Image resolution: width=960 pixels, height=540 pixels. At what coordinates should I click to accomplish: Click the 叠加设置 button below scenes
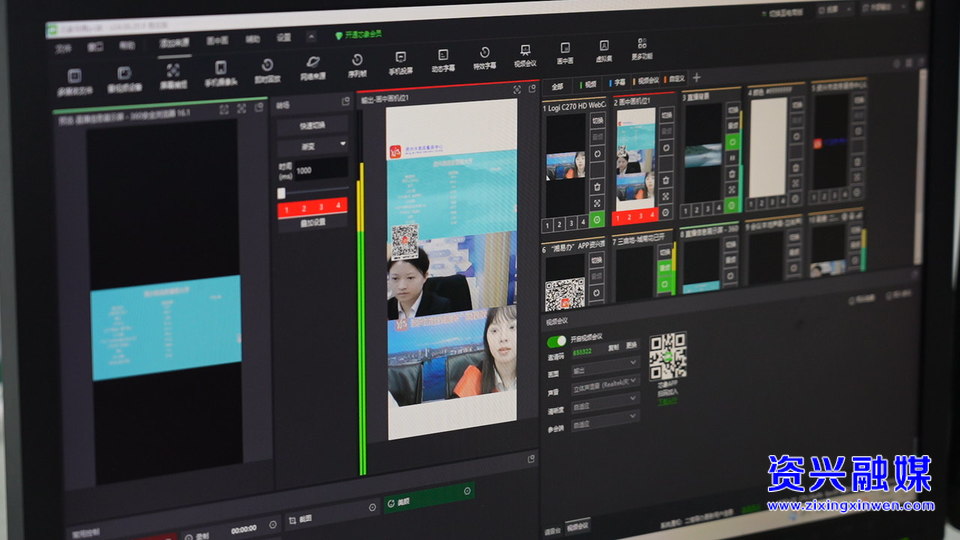[x=313, y=223]
